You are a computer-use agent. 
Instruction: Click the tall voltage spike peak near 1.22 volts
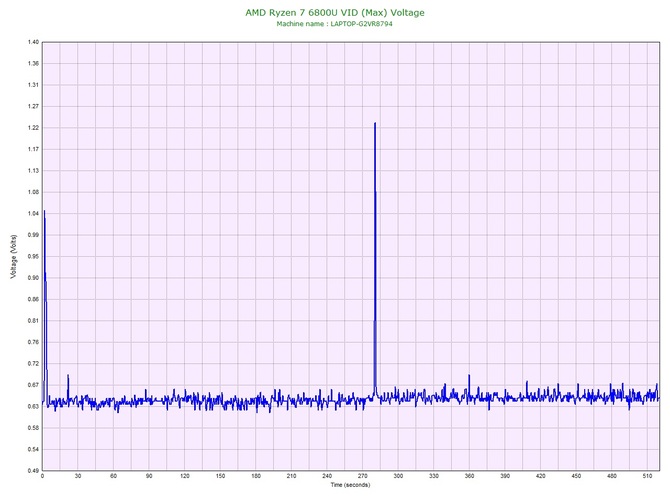[x=375, y=124]
